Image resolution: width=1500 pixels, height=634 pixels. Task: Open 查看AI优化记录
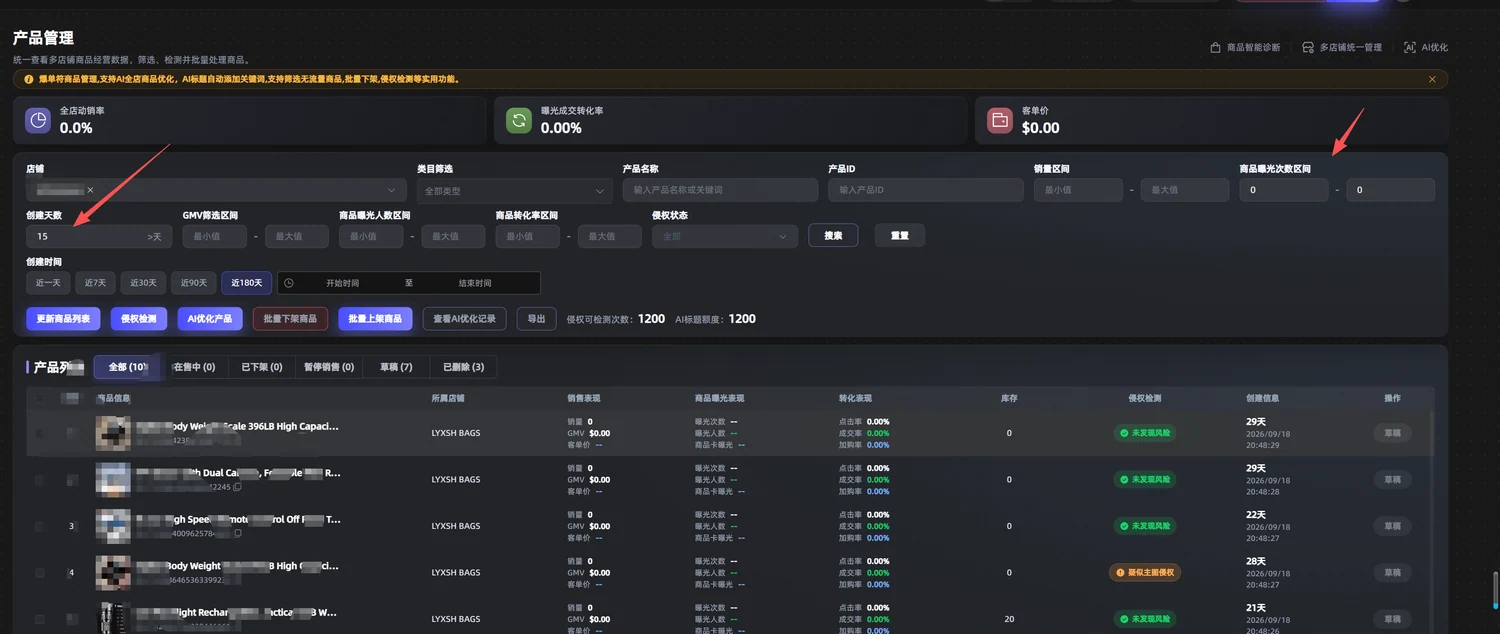tap(465, 319)
